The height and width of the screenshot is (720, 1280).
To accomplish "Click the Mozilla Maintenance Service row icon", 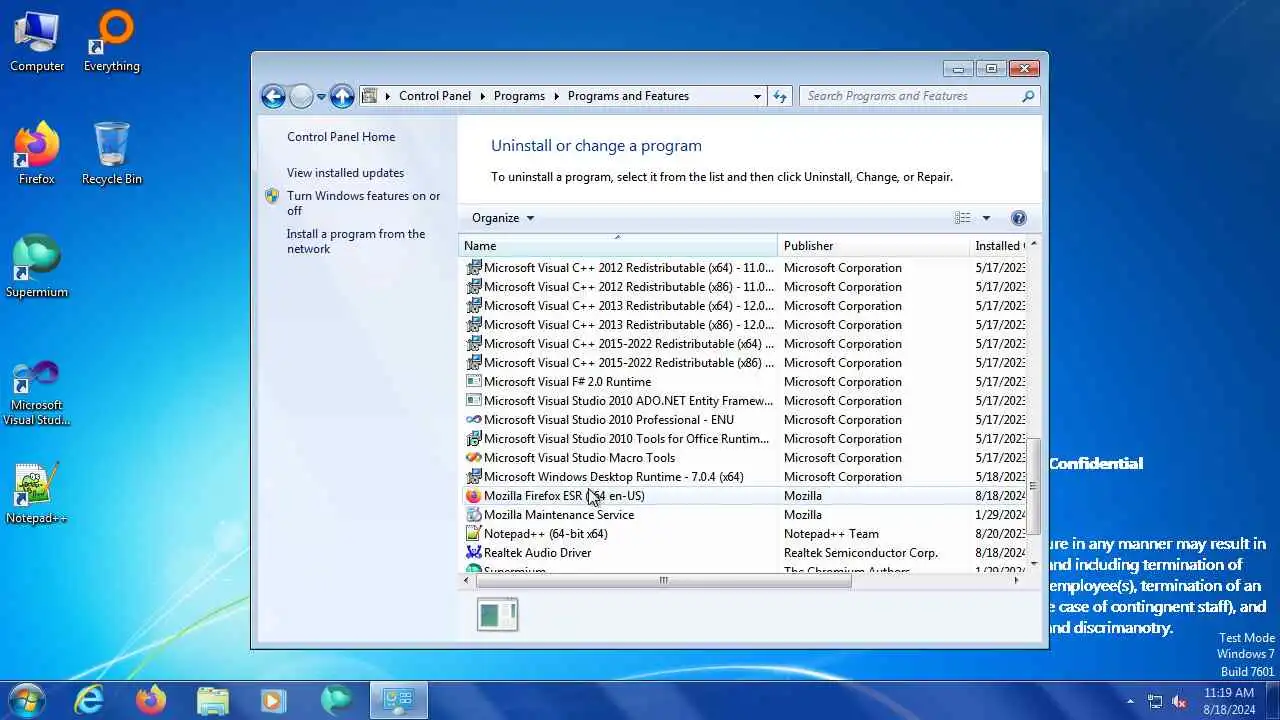I will (x=474, y=515).
